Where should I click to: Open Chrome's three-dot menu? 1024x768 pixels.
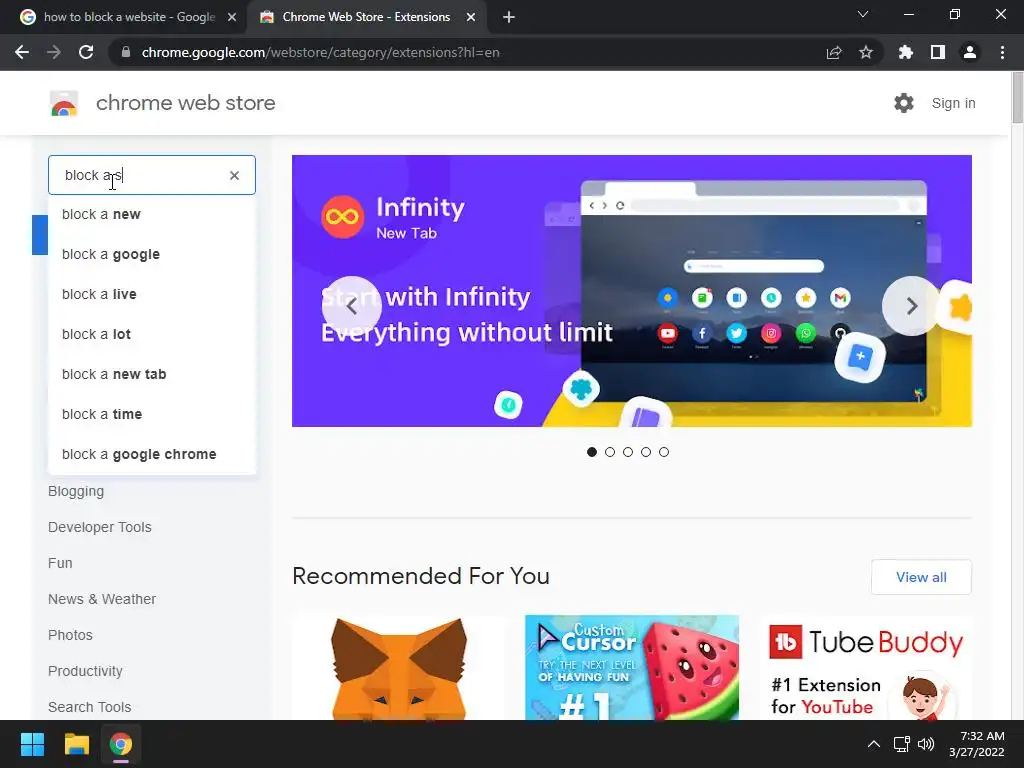tap(1002, 52)
